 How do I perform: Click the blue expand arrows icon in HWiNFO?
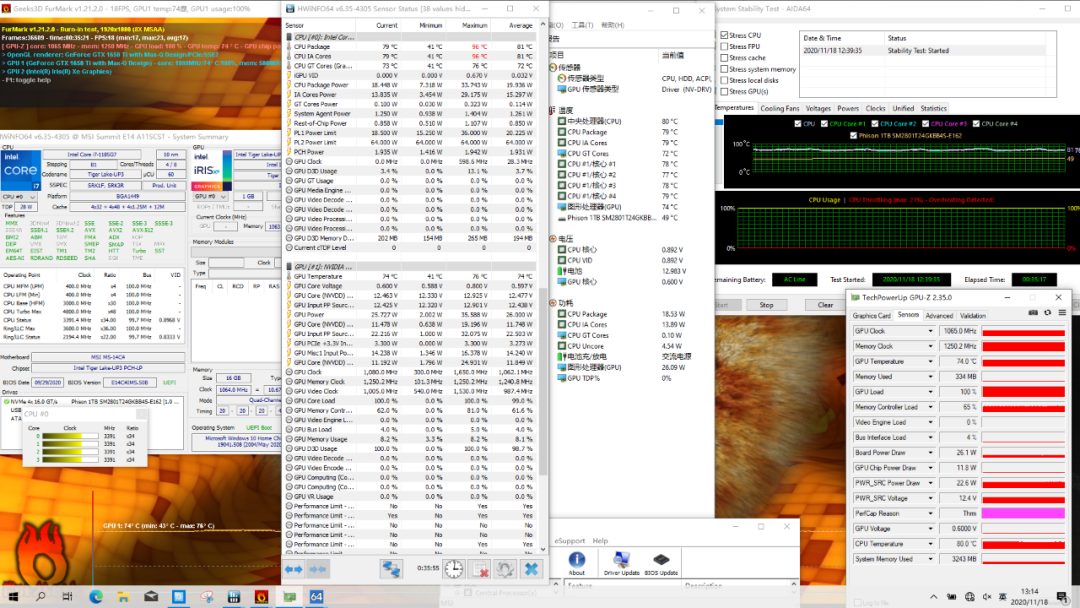pyautogui.click(x=294, y=568)
